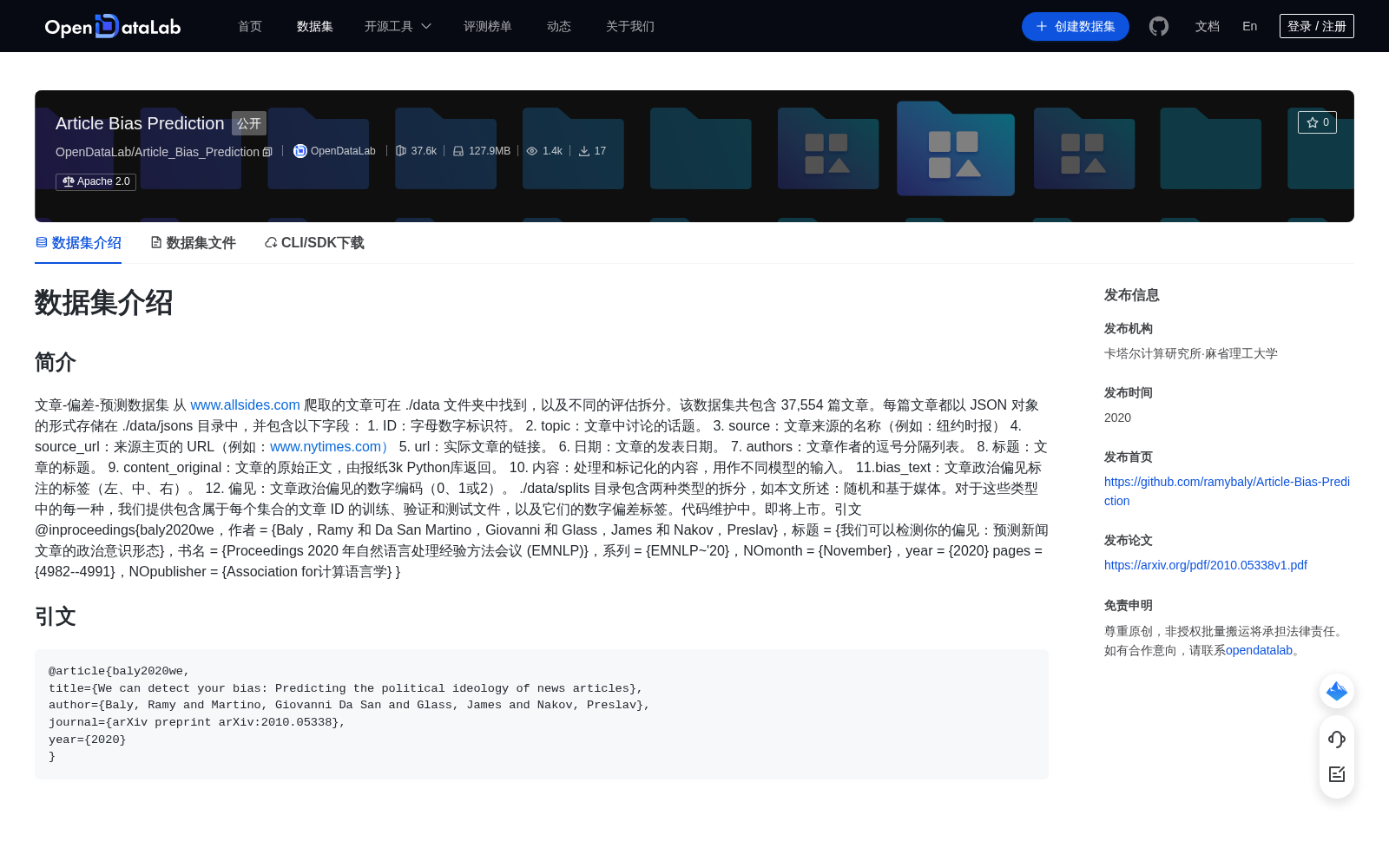This screenshot has height=868, width=1389.
Task: Open the arxiv.org paper PDF link
Action: click(1206, 565)
